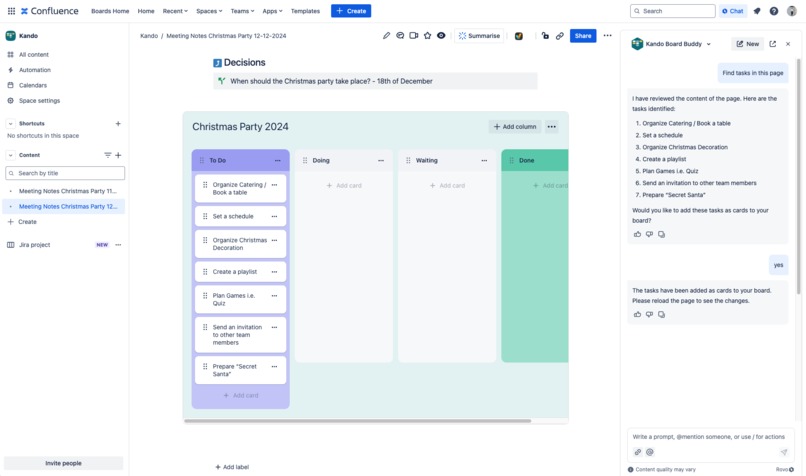Viewport: 806px width, 476px height.
Task: Open Create a playlist card menu
Action: tap(274, 272)
